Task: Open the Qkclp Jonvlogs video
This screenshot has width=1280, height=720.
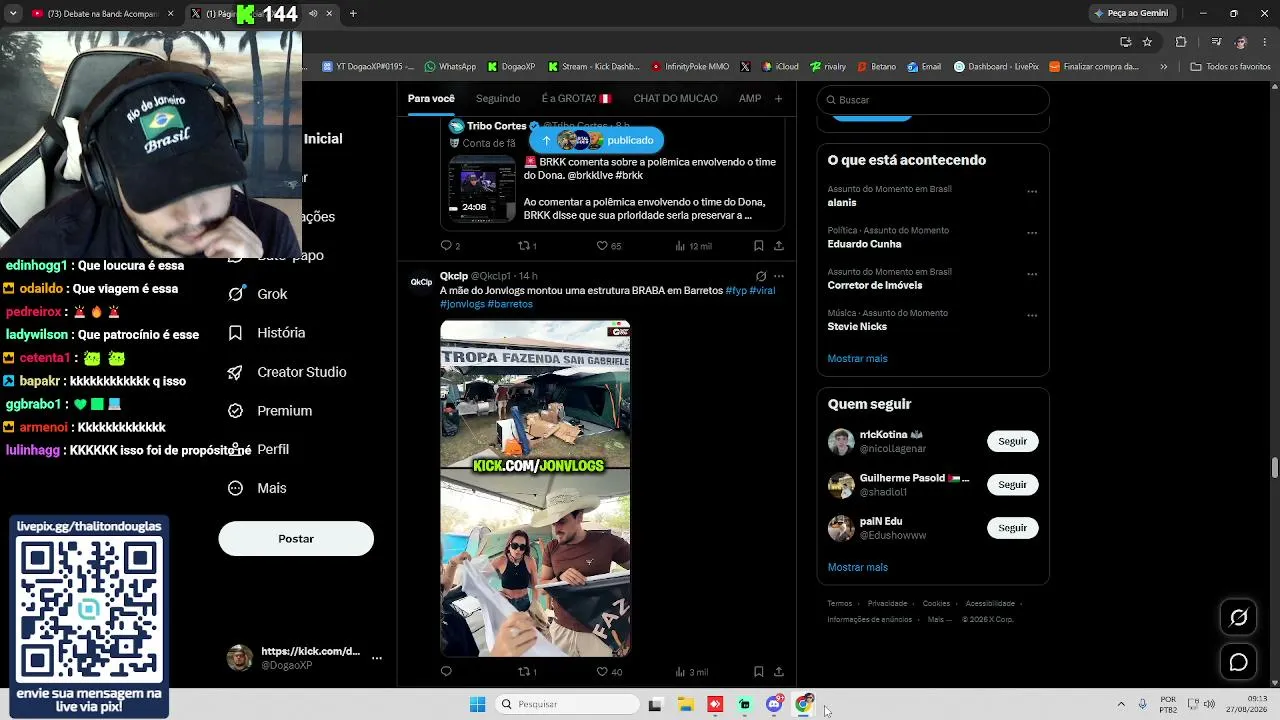Action: click(x=535, y=488)
